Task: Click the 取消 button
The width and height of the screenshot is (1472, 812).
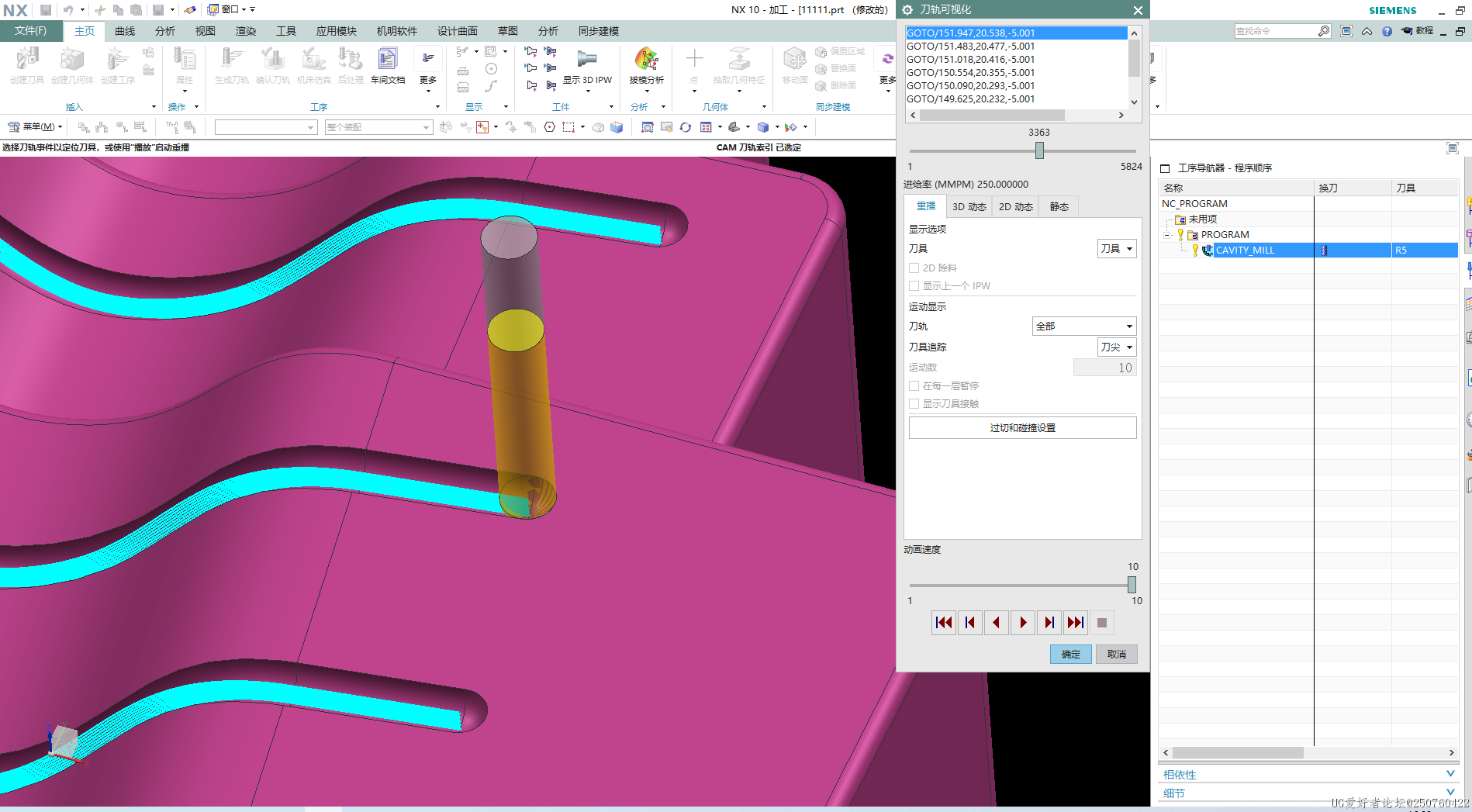Action: (1117, 655)
